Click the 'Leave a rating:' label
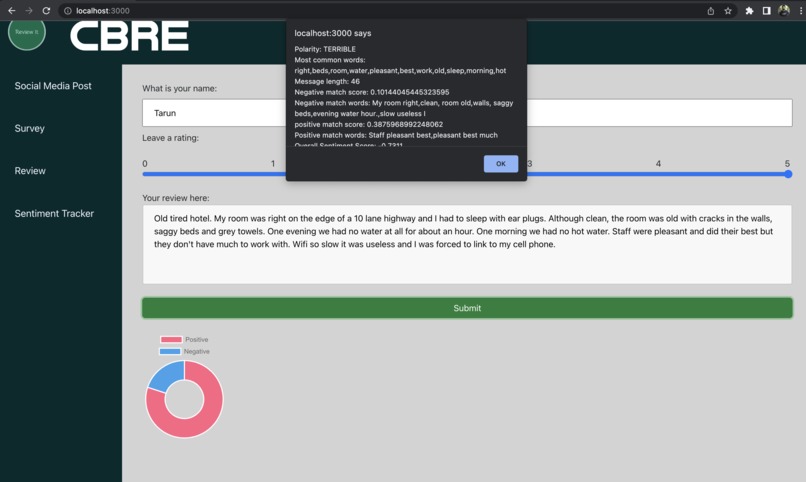This screenshot has width=806, height=482. tap(171, 138)
